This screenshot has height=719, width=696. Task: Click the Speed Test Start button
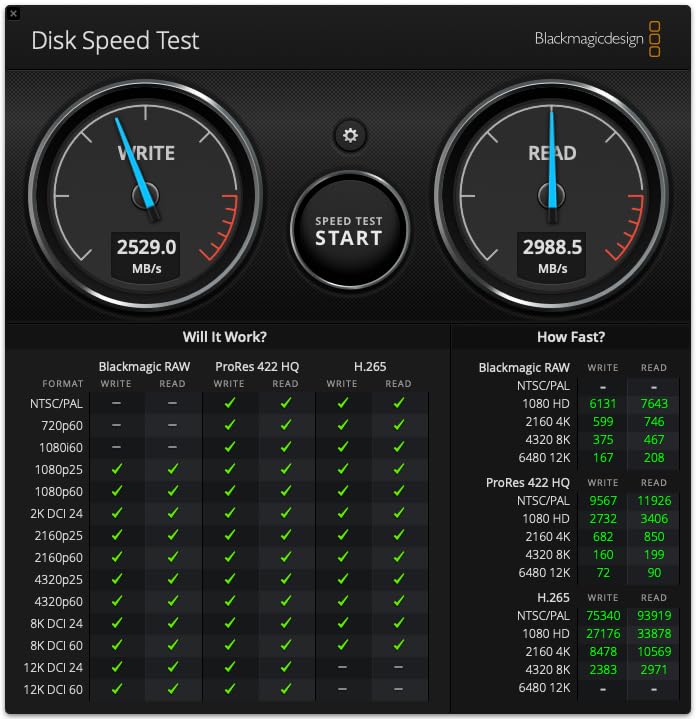point(349,231)
